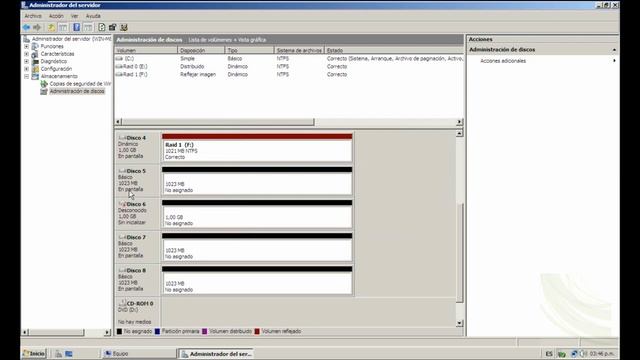Image resolution: width=640 pixels, height=360 pixels.
Task: Expand the Funciones tree node
Action: click(x=27, y=47)
